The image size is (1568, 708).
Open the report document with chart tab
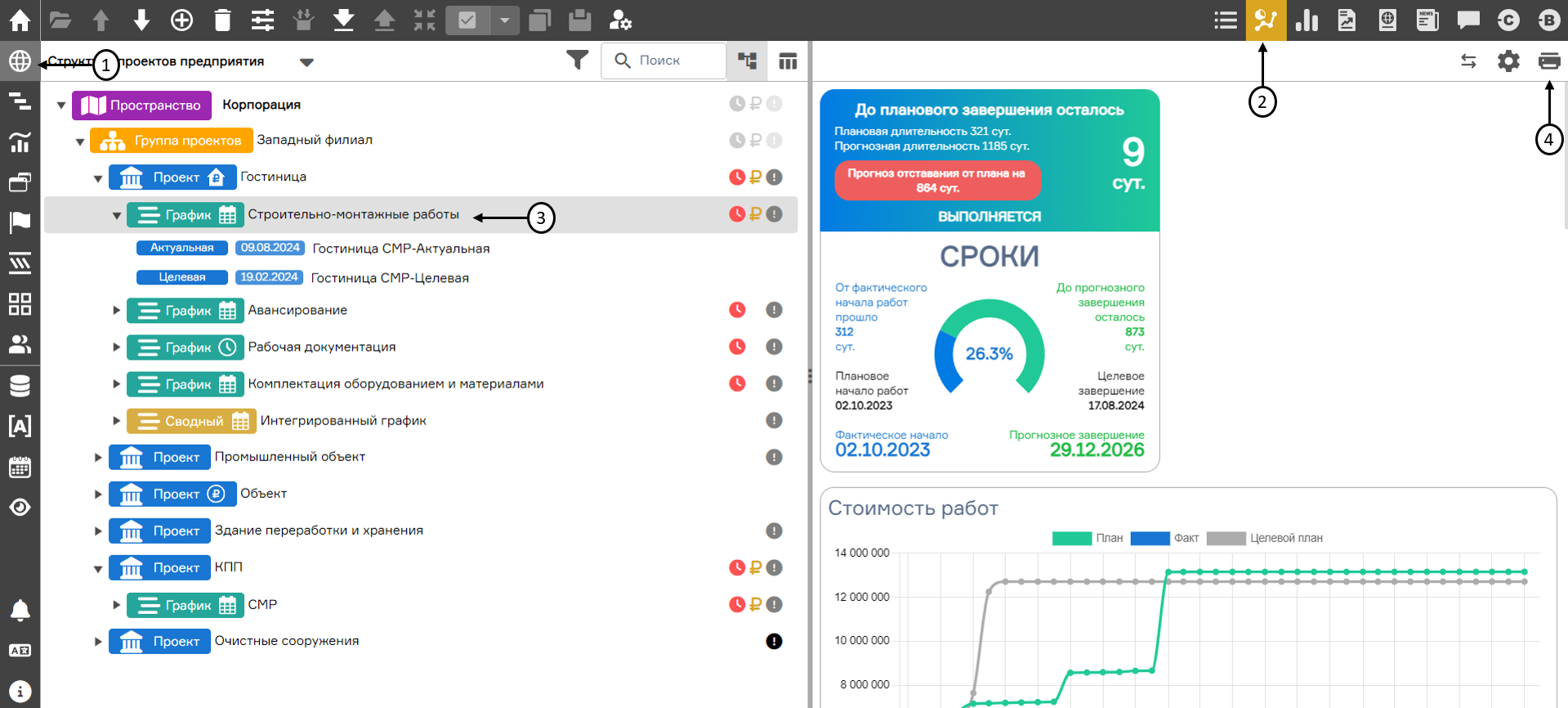coord(1347,20)
